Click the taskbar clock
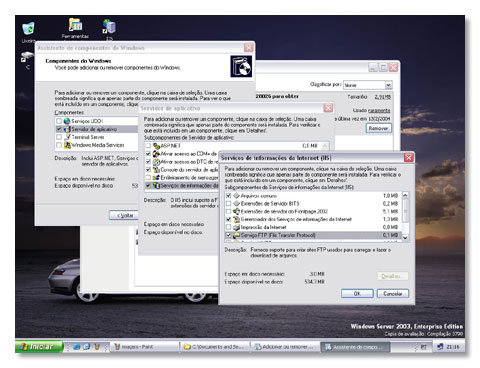 click(452, 347)
